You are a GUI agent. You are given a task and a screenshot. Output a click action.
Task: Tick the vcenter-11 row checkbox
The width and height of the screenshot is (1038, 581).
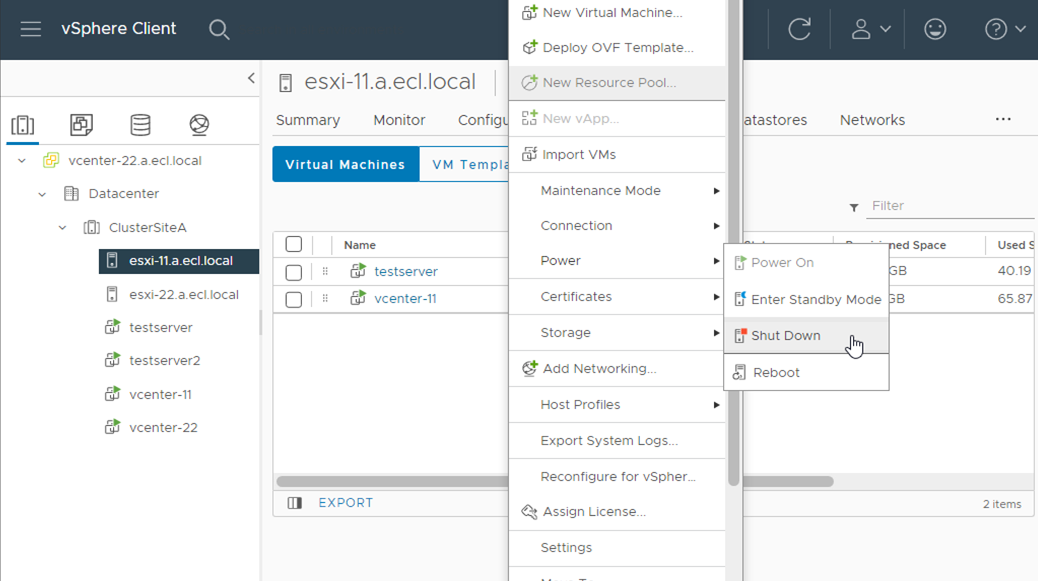click(293, 299)
